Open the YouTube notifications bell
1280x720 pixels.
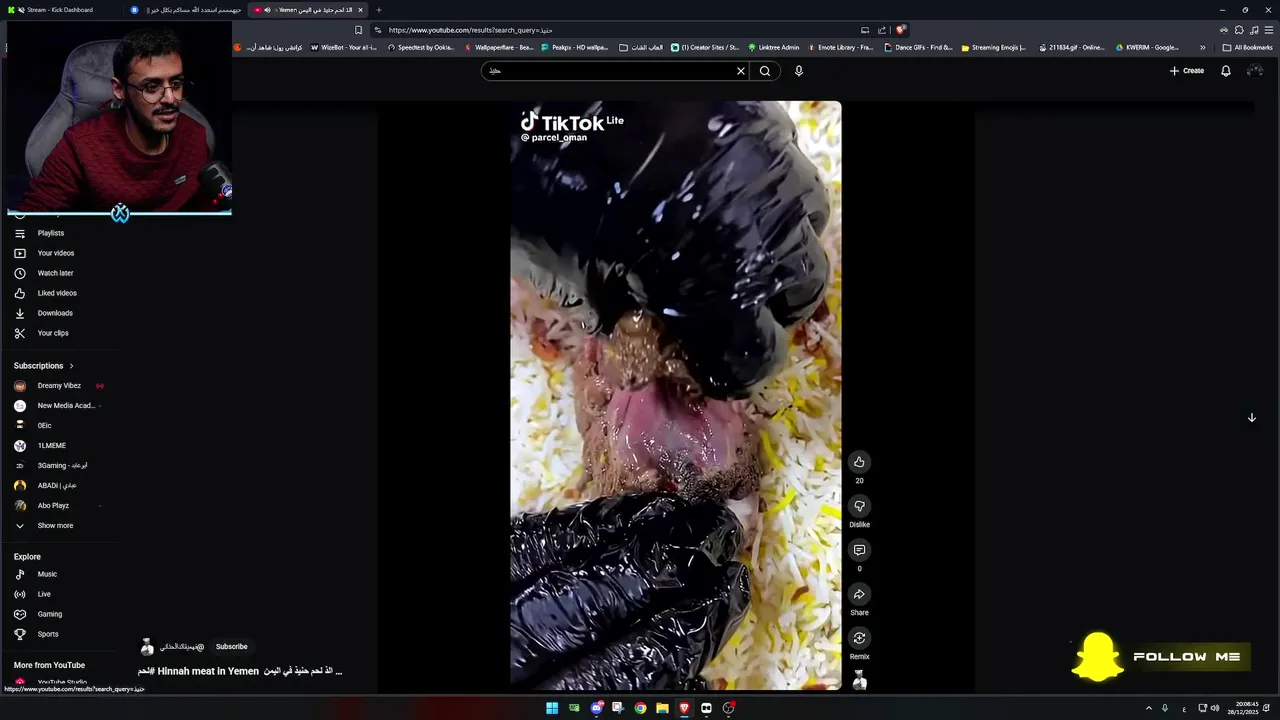coord(1225,71)
